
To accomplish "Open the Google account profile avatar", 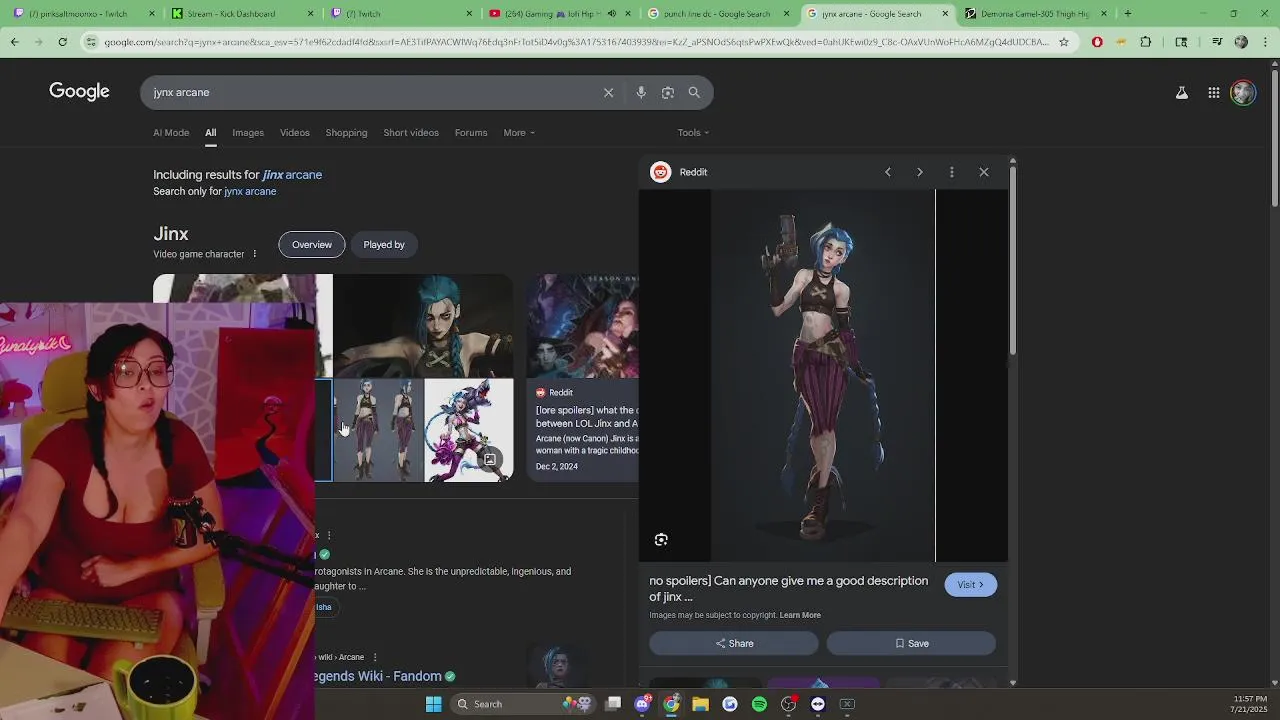I will (x=1243, y=93).
